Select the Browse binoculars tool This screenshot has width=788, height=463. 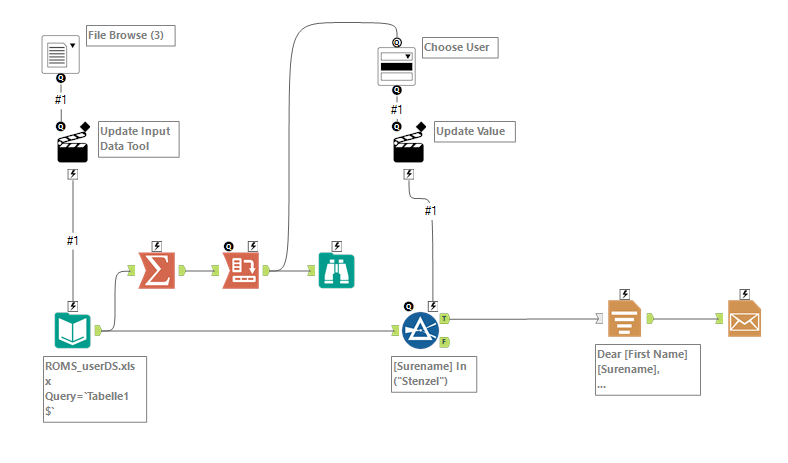coord(336,271)
